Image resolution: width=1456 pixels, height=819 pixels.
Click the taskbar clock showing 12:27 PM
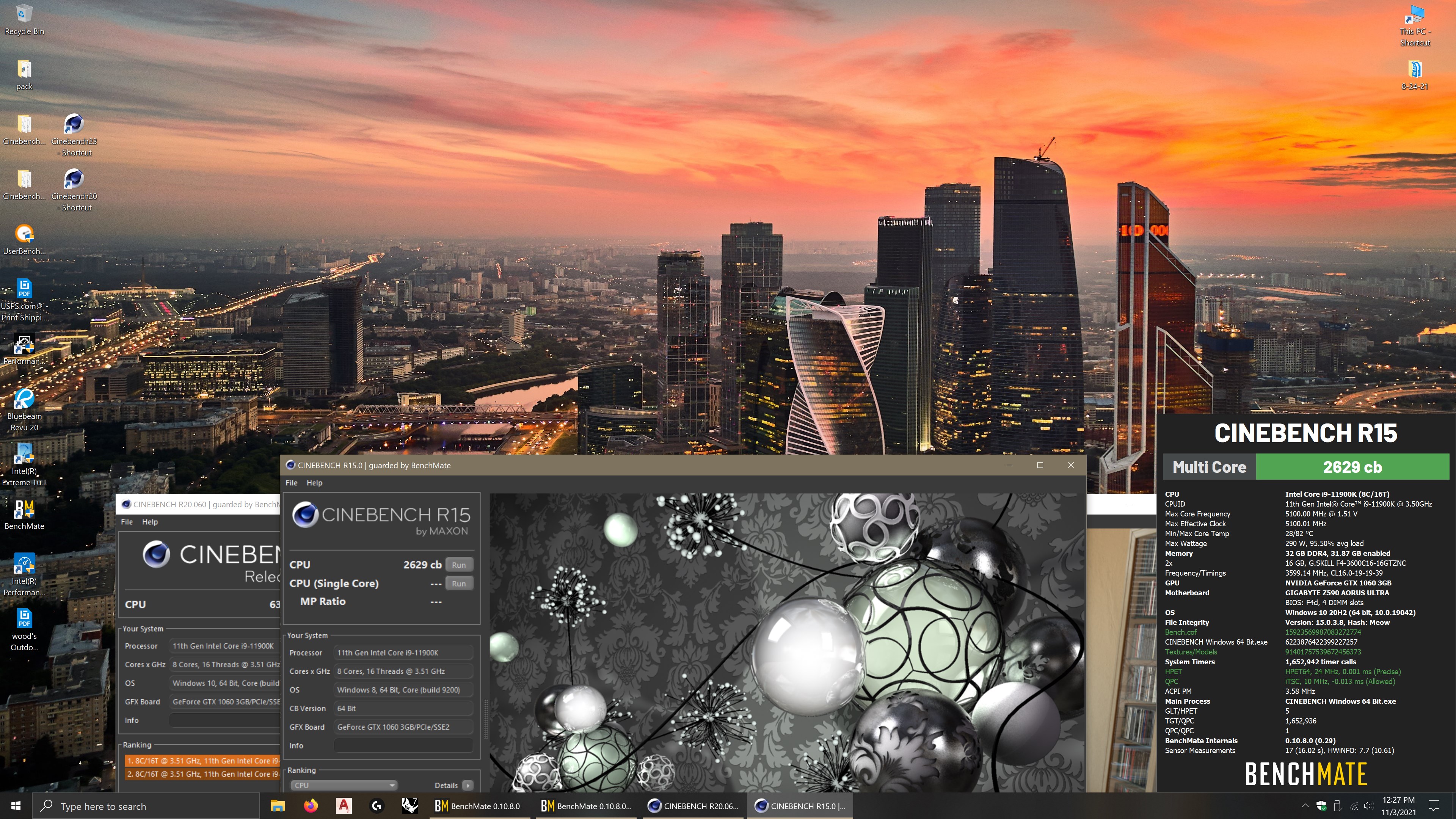(x=1398, y=805)
